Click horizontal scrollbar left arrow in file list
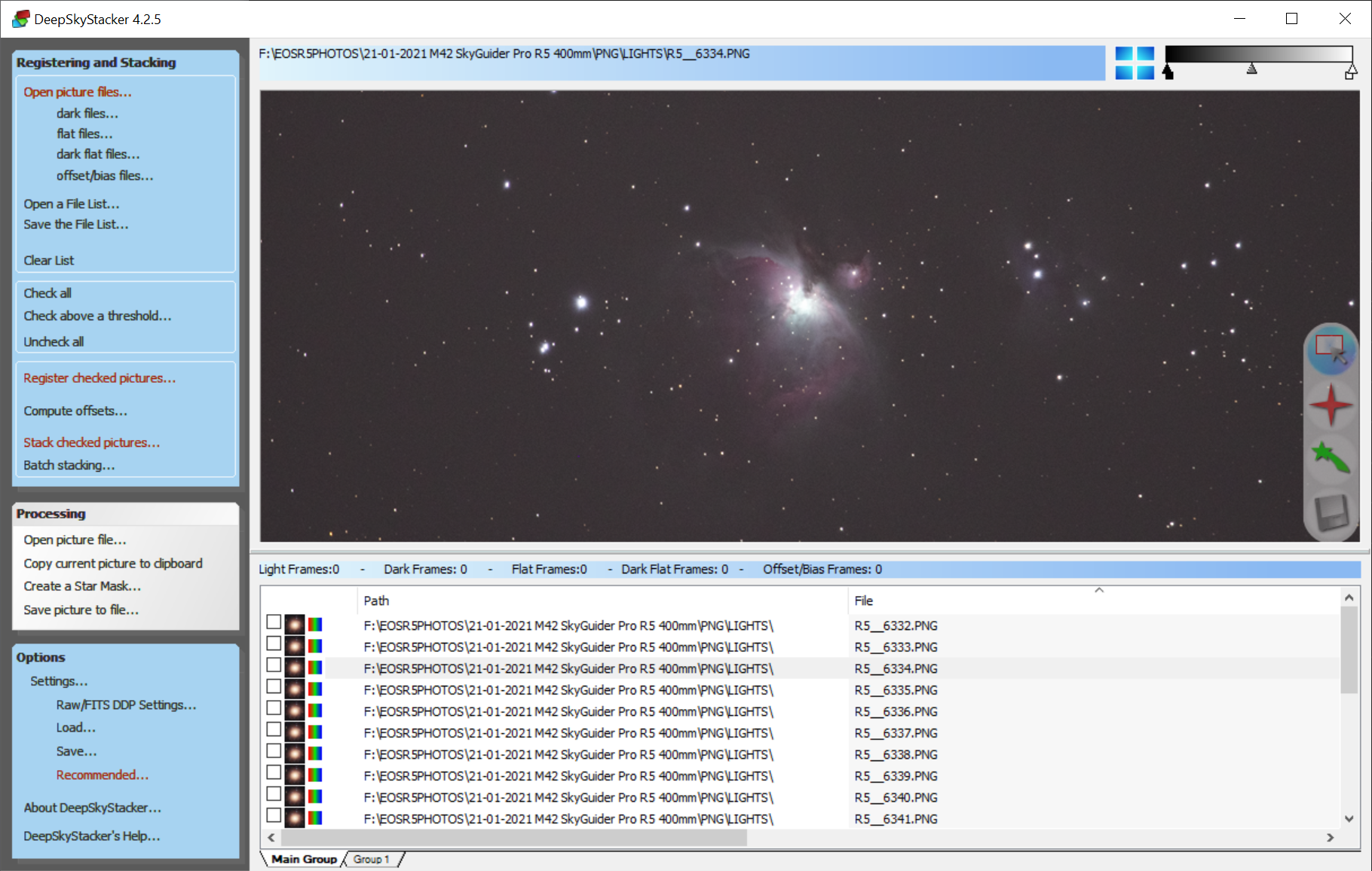The height and width of the screenshot is (871, 1372). pyautogui.click(x=271, y=837)
